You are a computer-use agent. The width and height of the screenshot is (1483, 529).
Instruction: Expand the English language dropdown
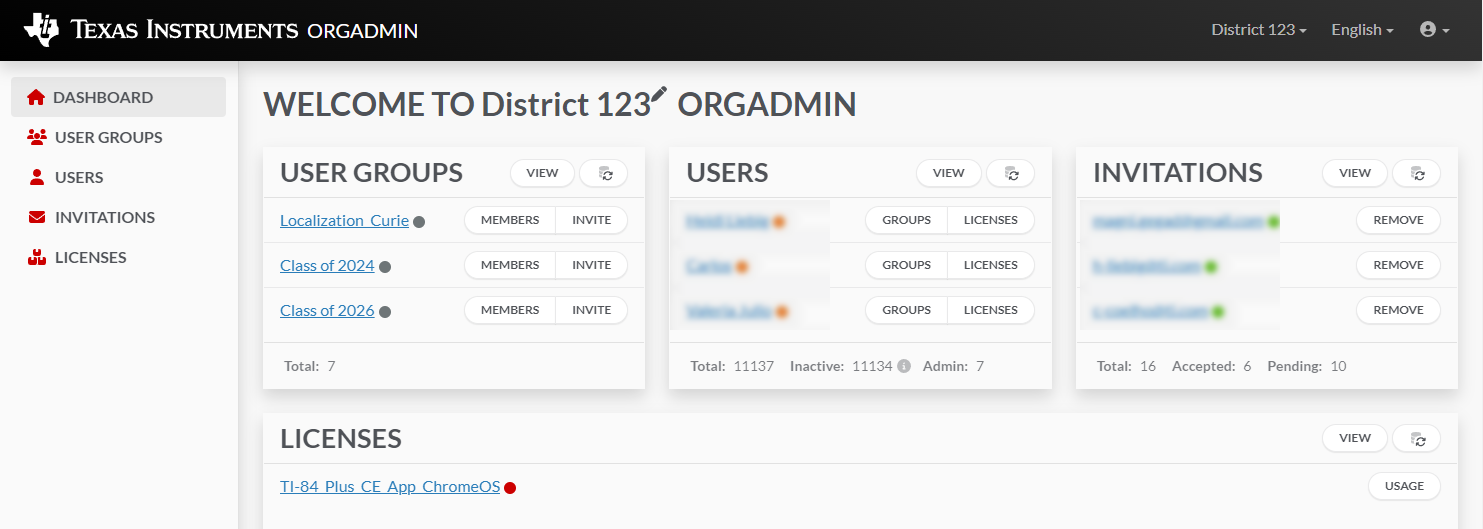pos(1362,30)
